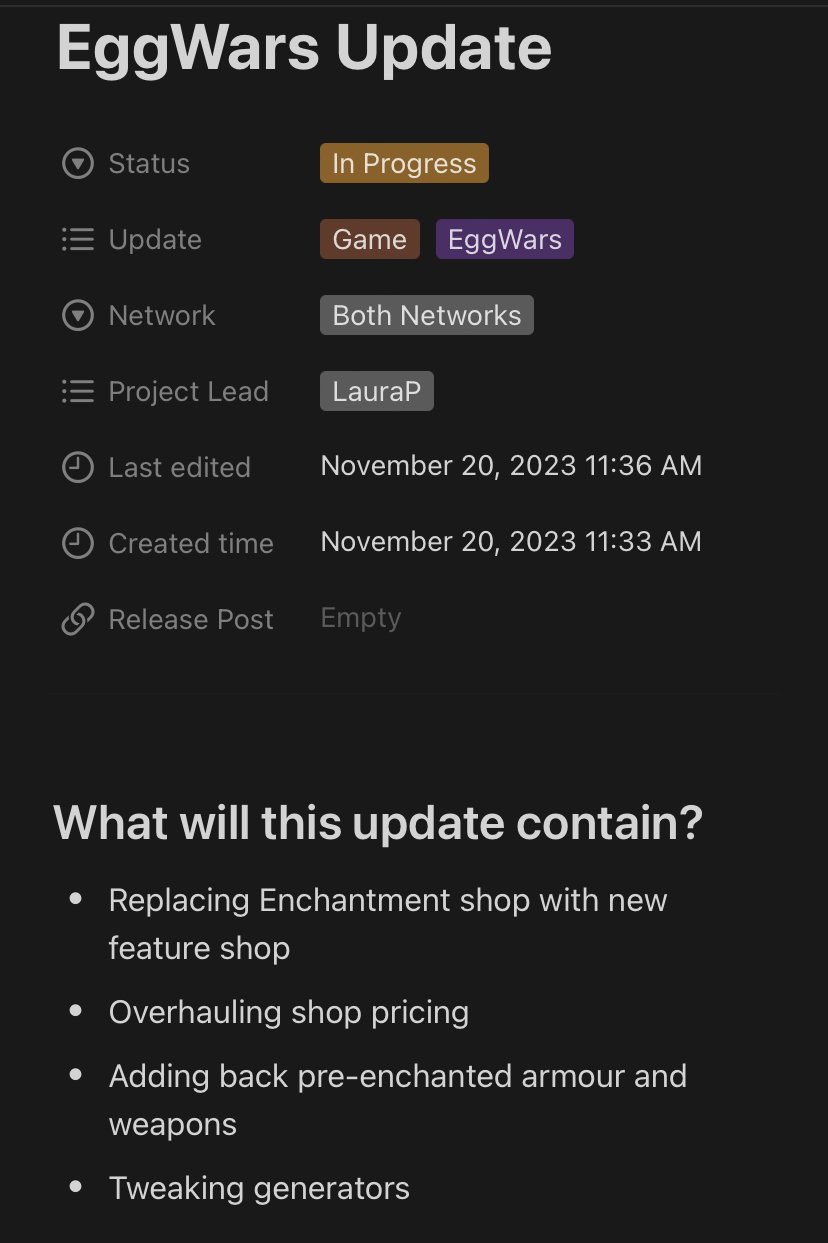The width and height of the screenshot is (828, 1243).
Task: Click the EggWars Update page title
Action: pos(304,47)
